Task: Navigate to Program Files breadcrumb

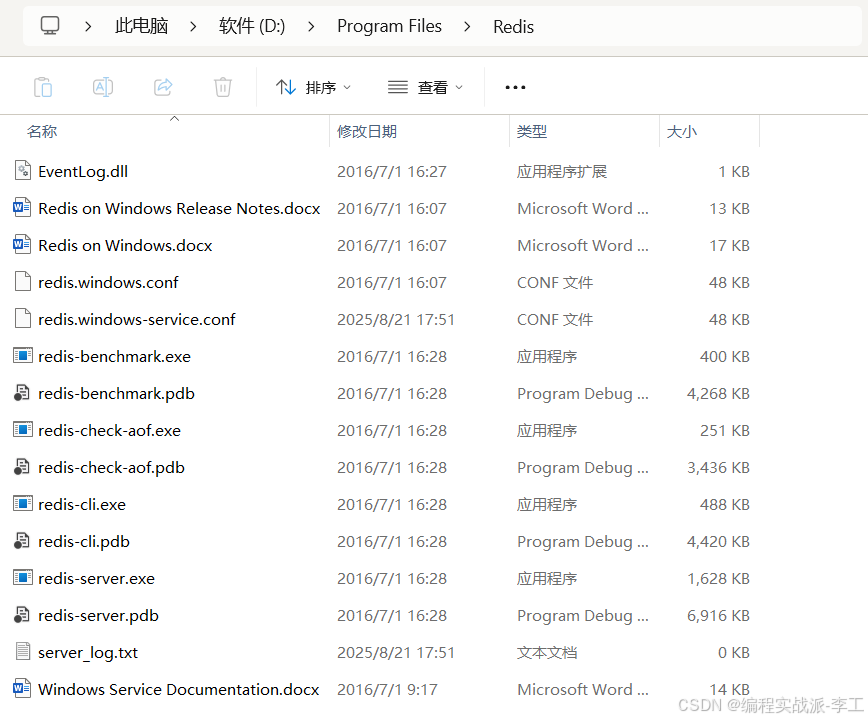Action: pyautogui.click(x=389, y=26)
